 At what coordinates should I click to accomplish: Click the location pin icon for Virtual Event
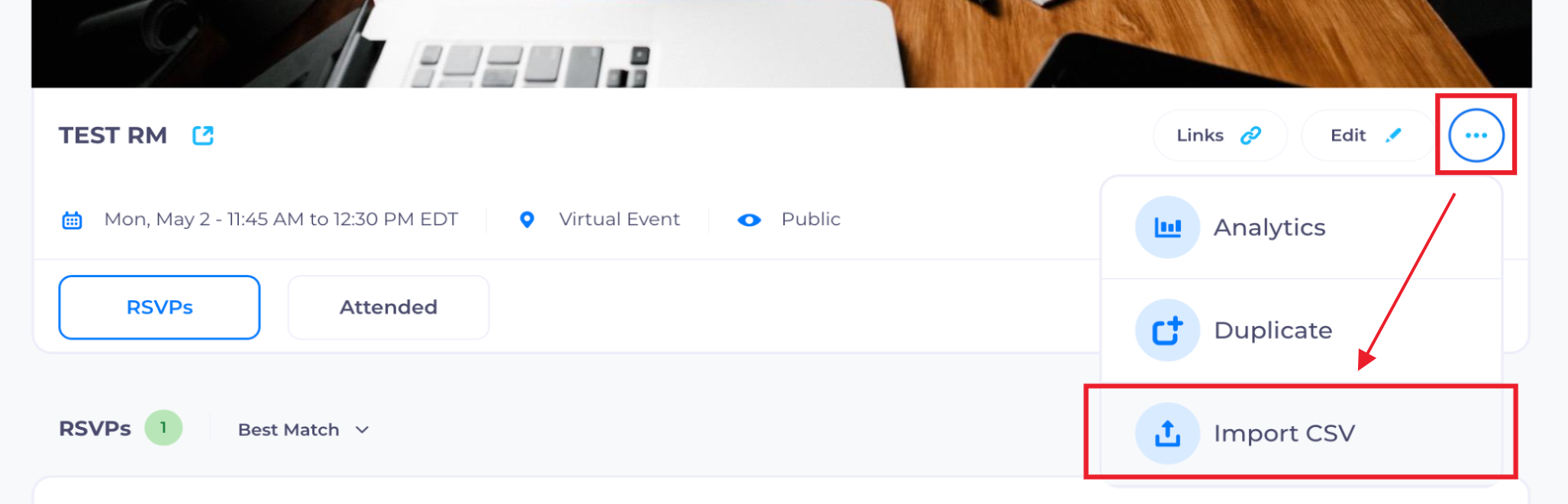527,219
